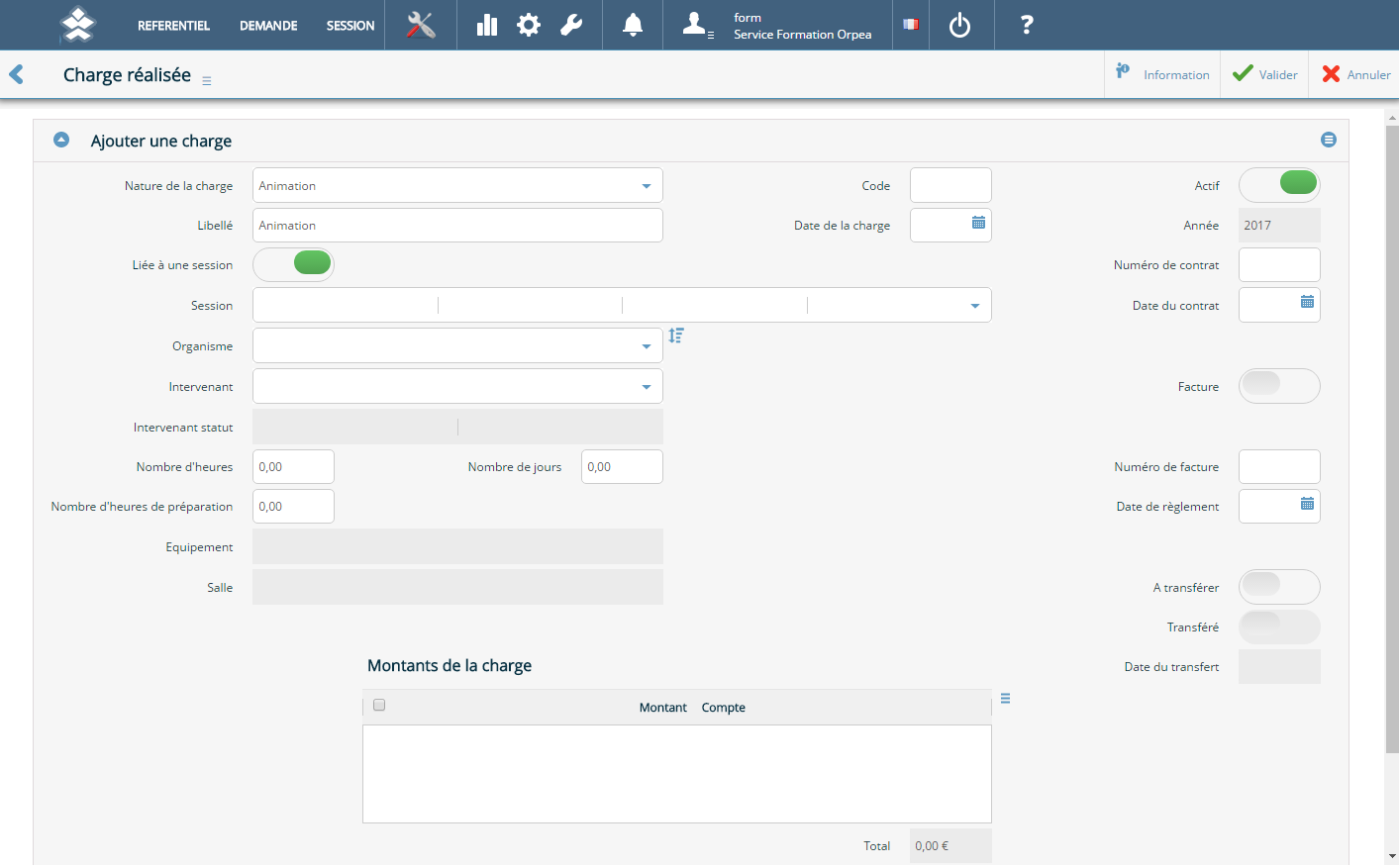Click the application logo icon
The height and width of the screenshot is (868, 1399).
77,25
